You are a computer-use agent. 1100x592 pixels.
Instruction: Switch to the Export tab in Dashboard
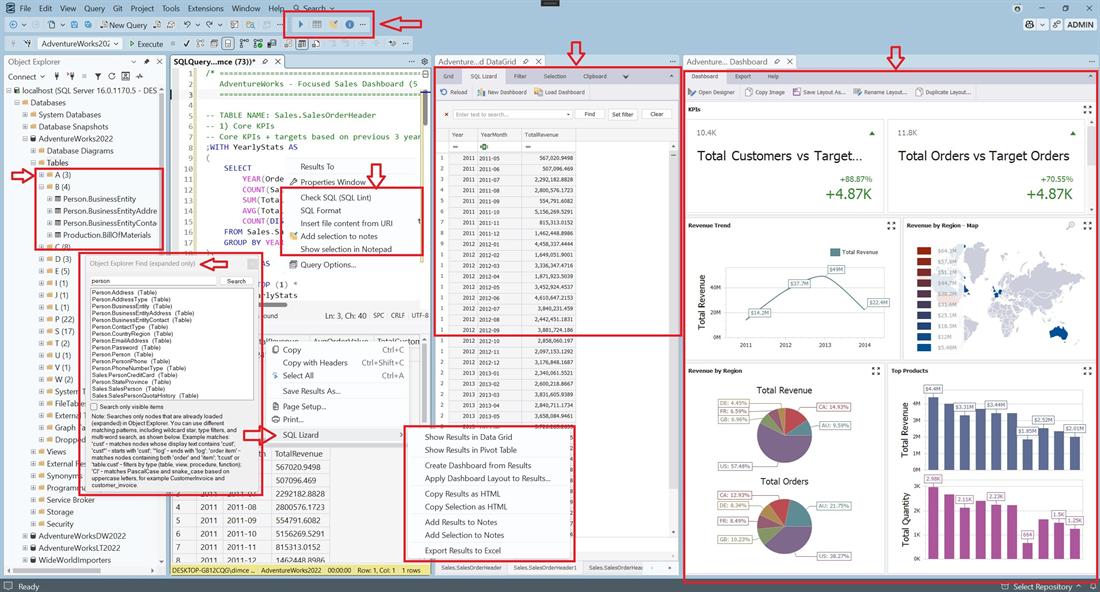click(743, 76)
